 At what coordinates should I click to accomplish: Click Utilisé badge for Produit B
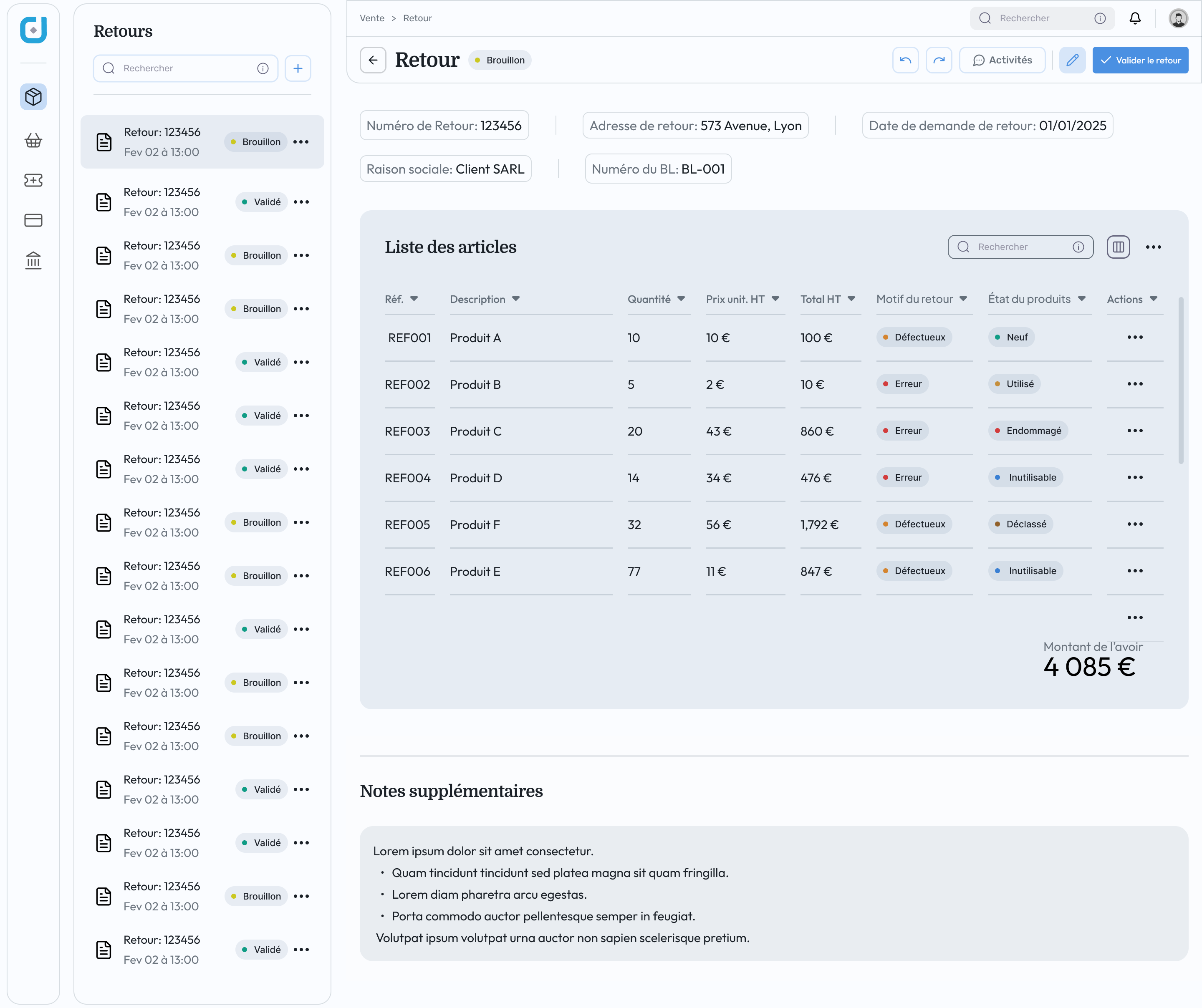1014,384
